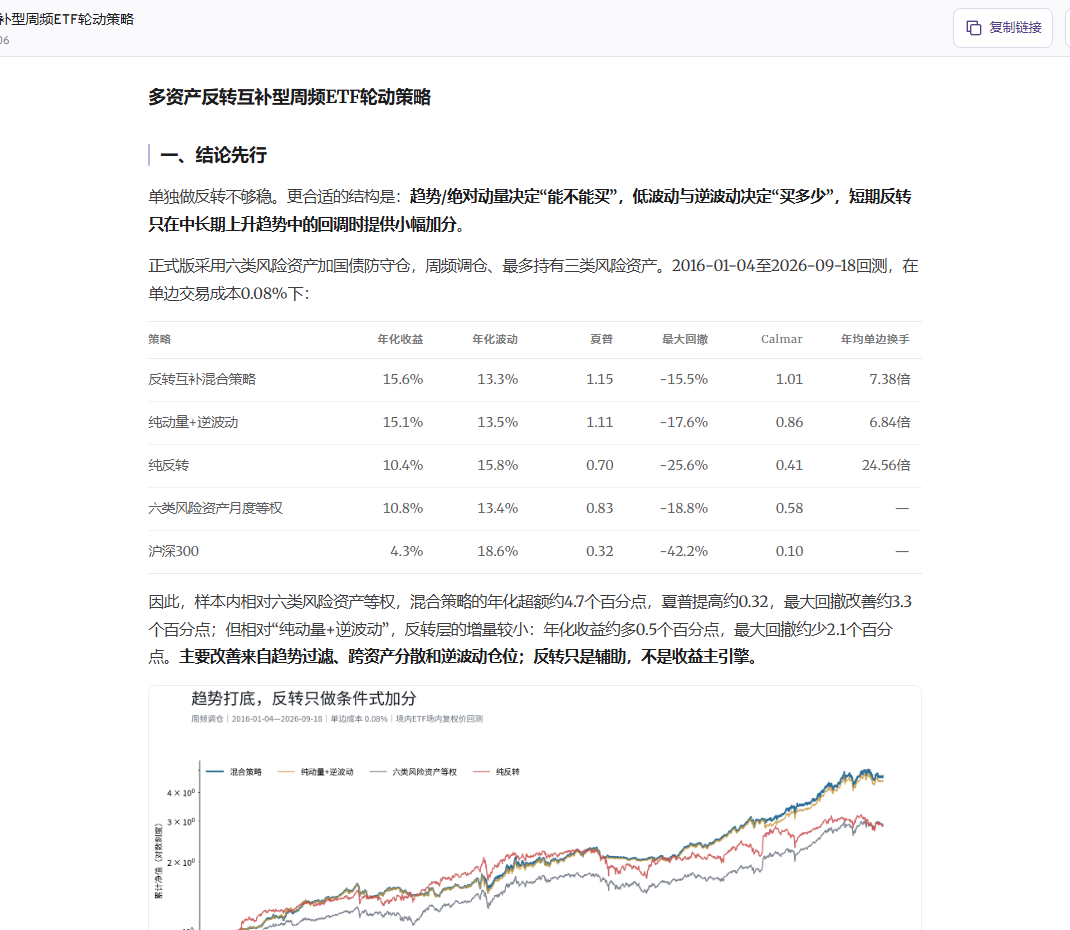The height and width of the screenshot is (930, 1070).
Task: Click the drawdown value -25.6%
Action: (684, 465)
